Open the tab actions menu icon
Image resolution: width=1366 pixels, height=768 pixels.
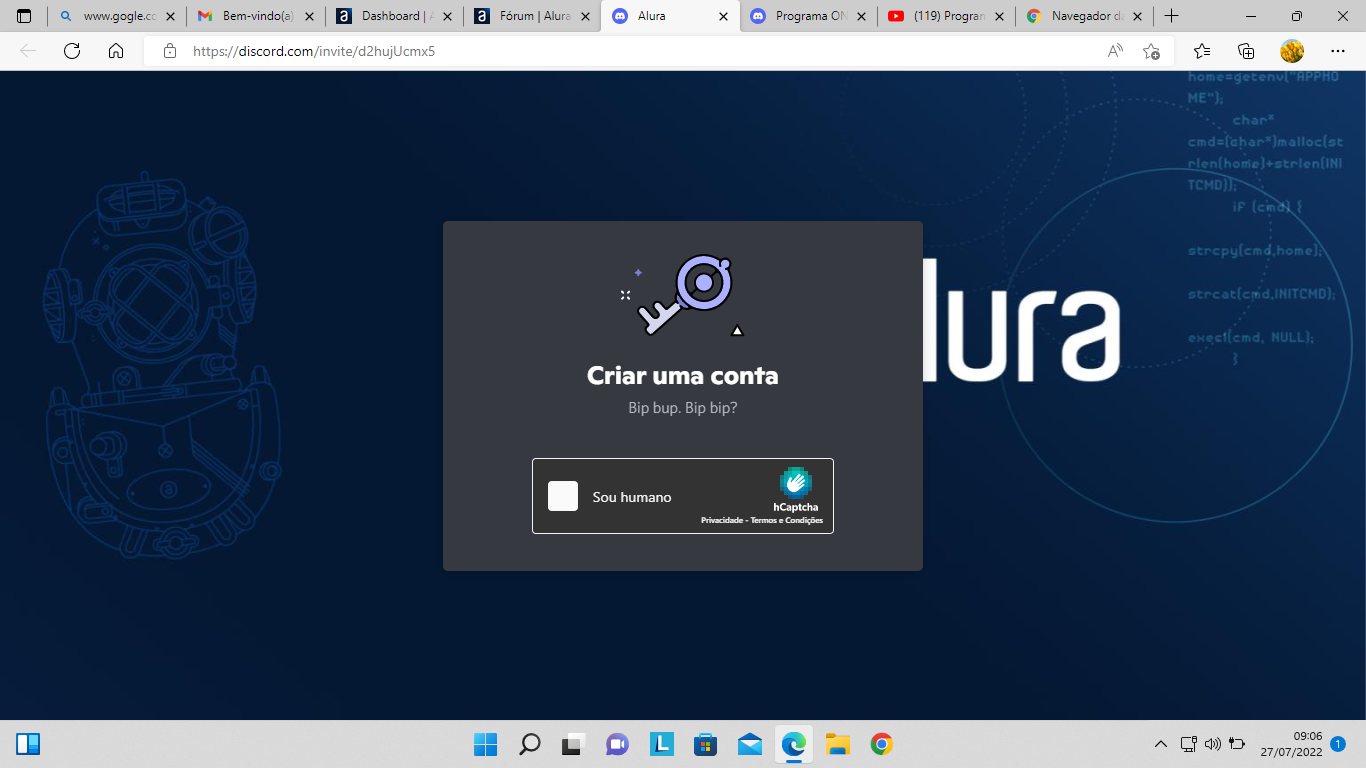coord(24,16)
